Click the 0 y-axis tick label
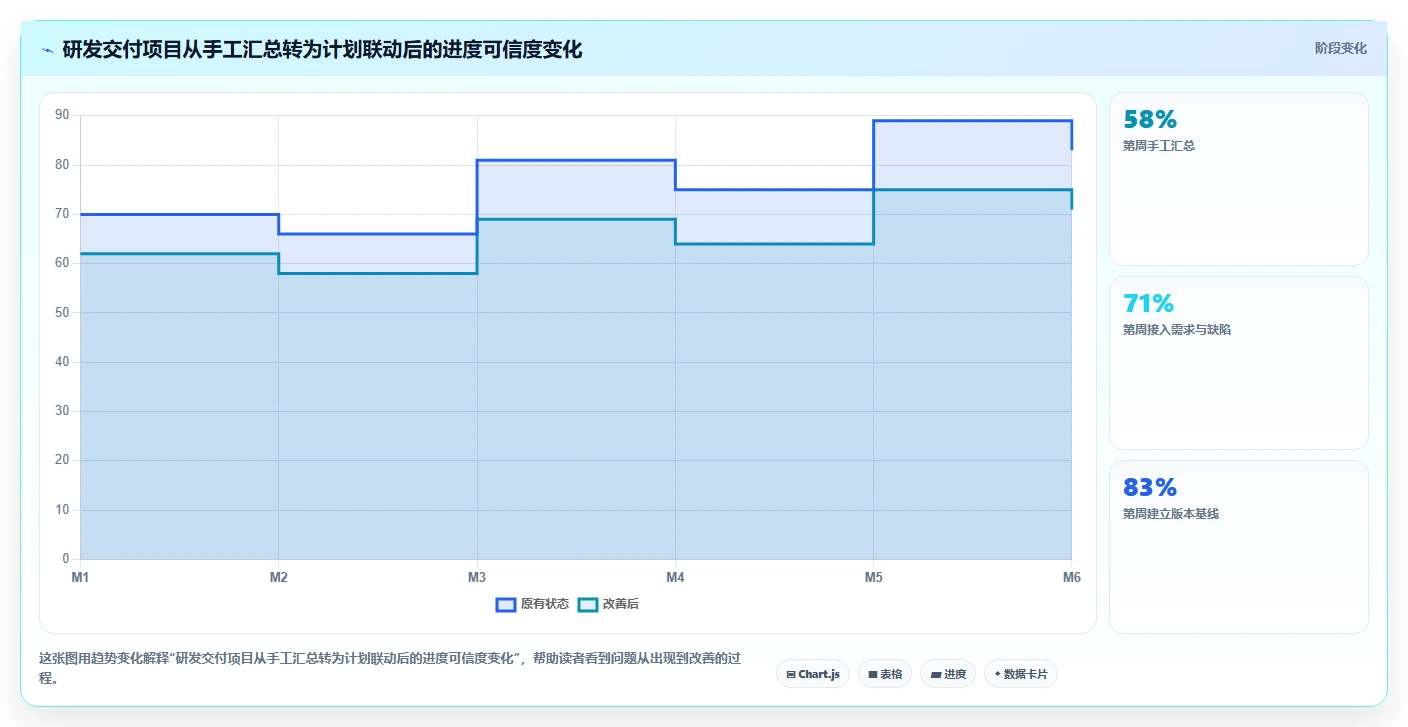Screen dimensions: 1408x727 [66, 559]
